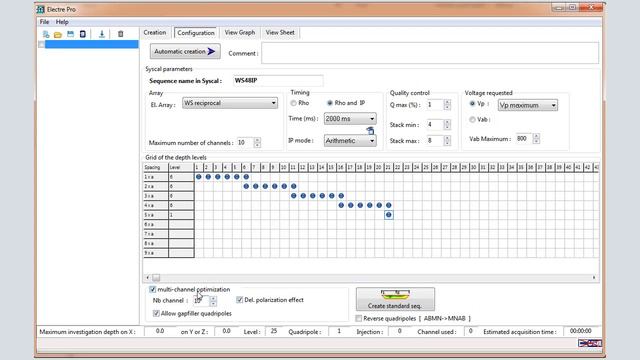Click the Estimated acquisition time value
Viewport: 640px width, 360px height.
pyautogui.click(x=580, y=331)
